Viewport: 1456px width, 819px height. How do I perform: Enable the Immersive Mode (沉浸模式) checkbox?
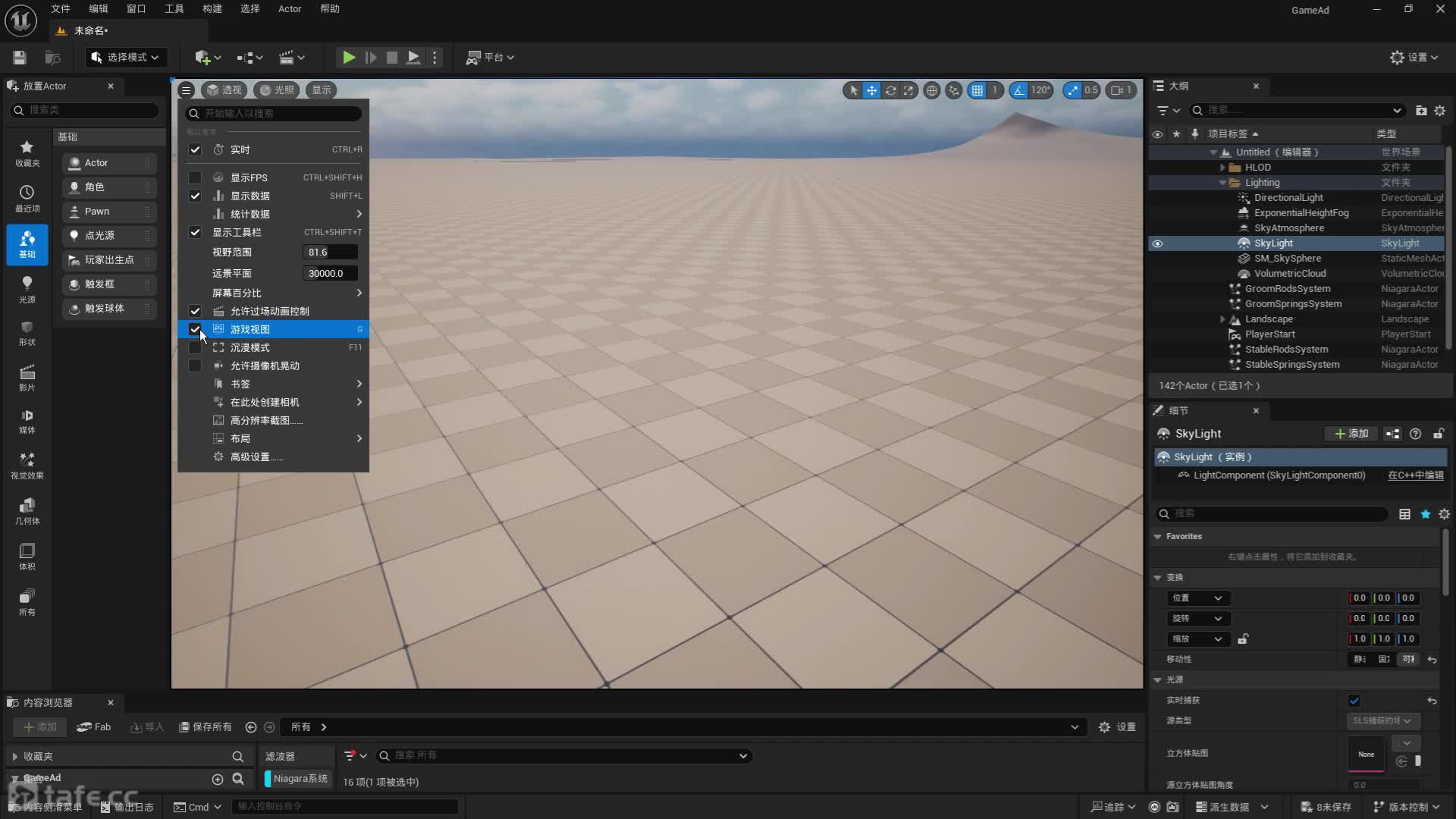coord(195,347)
